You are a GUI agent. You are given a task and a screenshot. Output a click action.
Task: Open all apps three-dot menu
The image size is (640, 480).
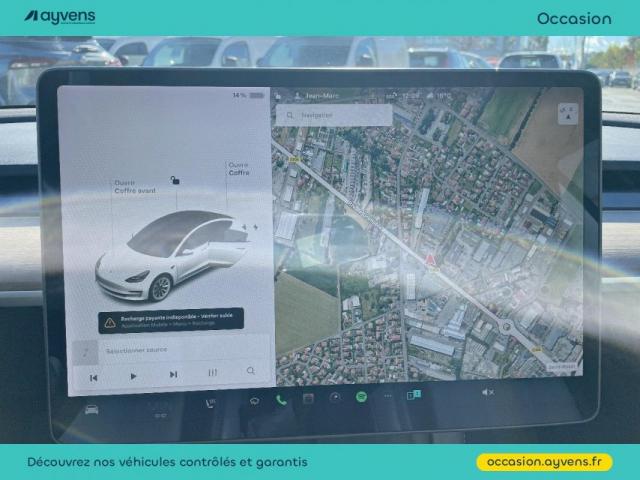(x=388, y=396)
